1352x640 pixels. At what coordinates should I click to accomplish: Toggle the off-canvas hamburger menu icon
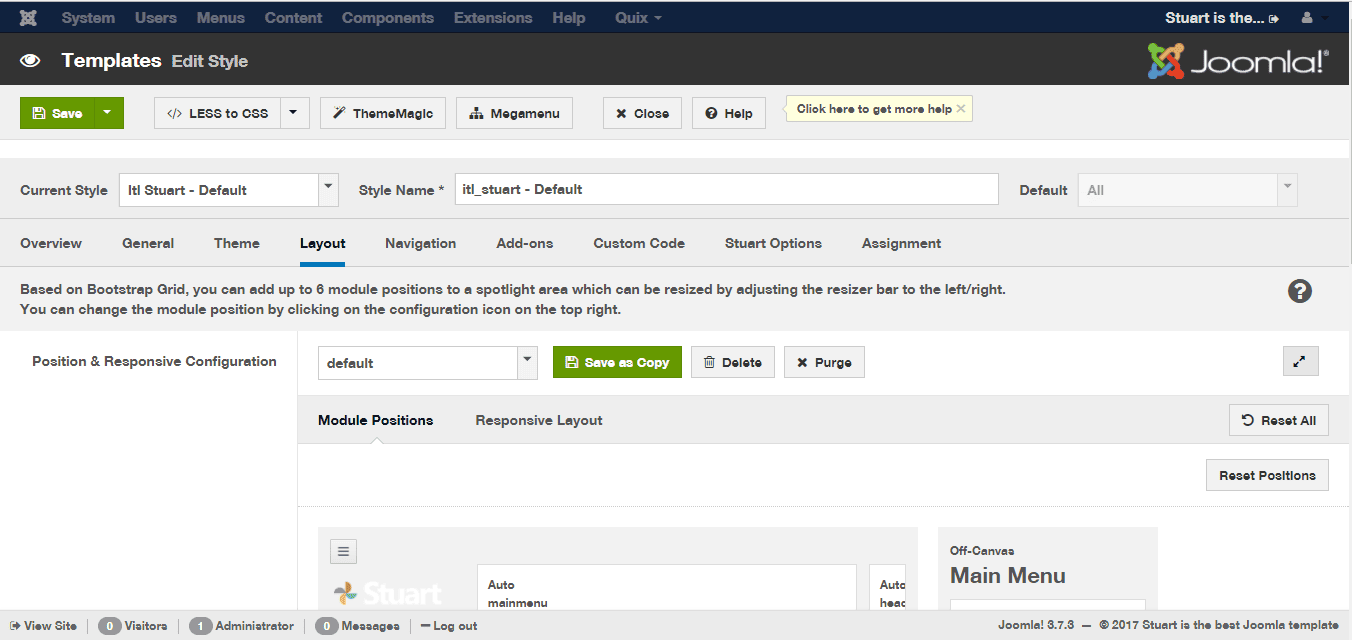pos(343,551)
